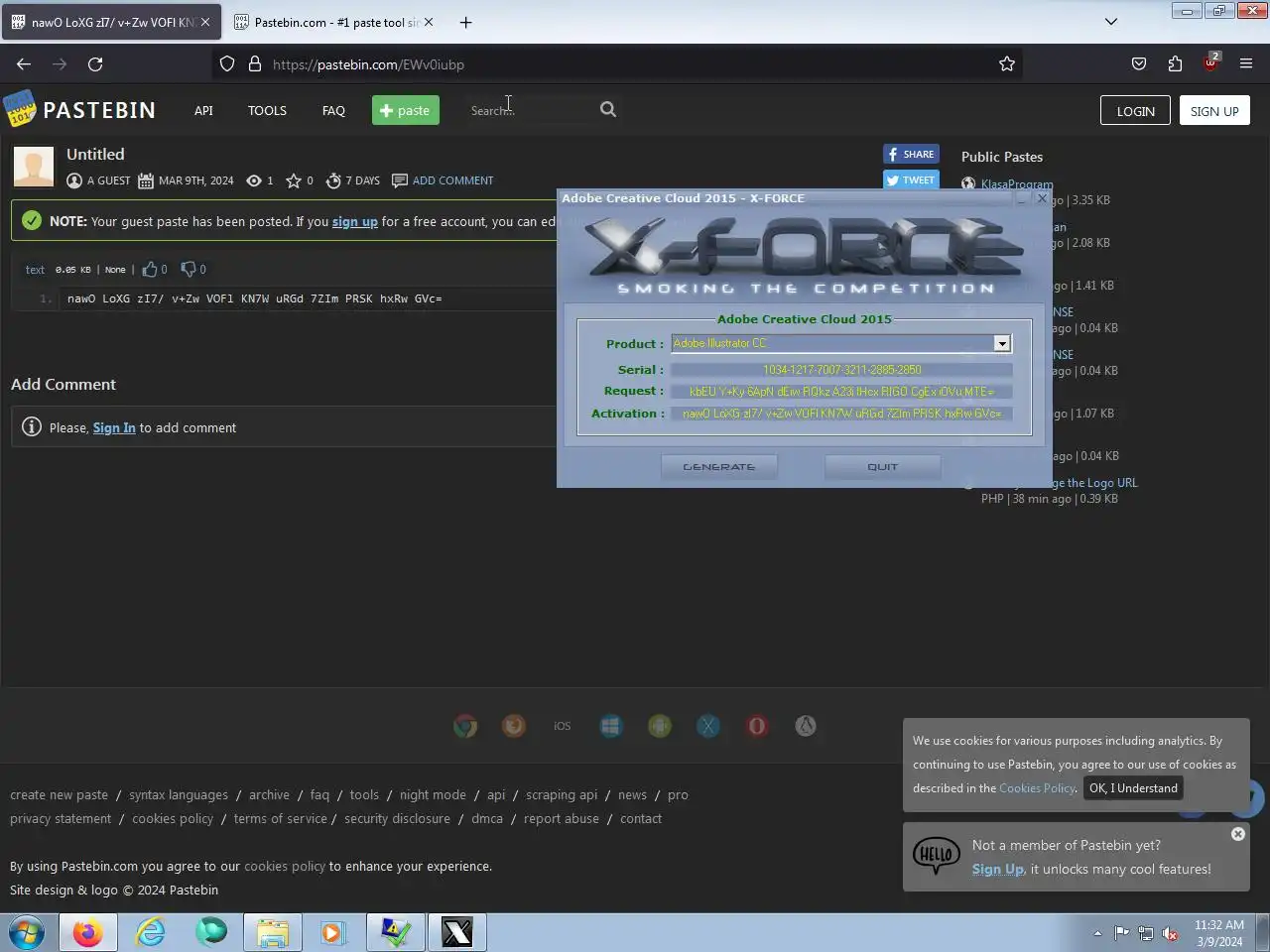Click the GENERATE button
Screen dimensions: 1270x952
[x=719, y=466]
